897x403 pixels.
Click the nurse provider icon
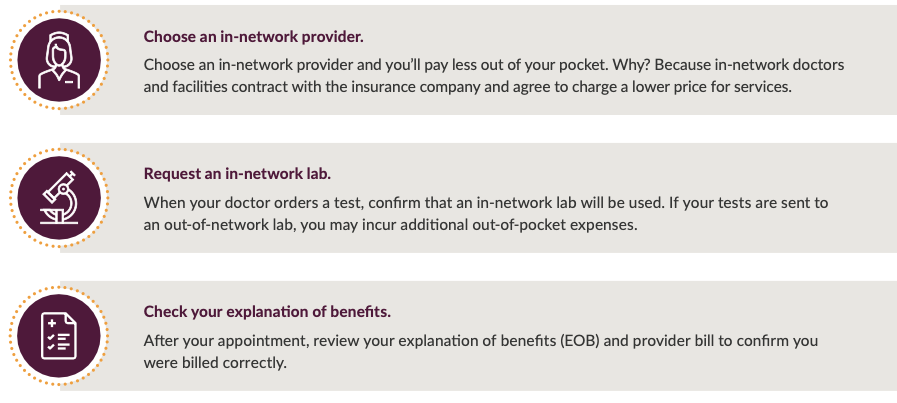pos(59,60)
